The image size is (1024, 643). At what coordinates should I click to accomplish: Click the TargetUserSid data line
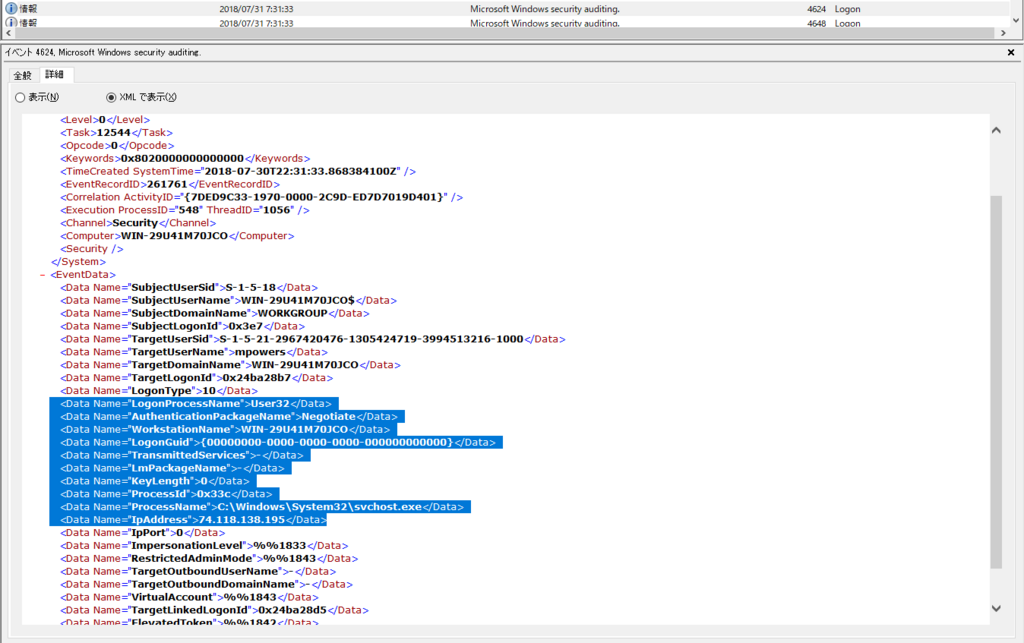pos(313,339)
